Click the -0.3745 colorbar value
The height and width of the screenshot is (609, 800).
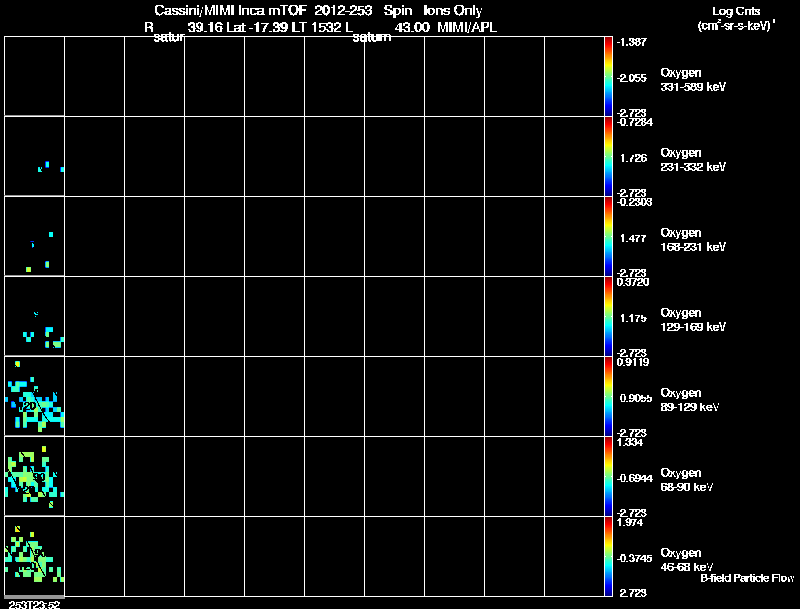635,559
